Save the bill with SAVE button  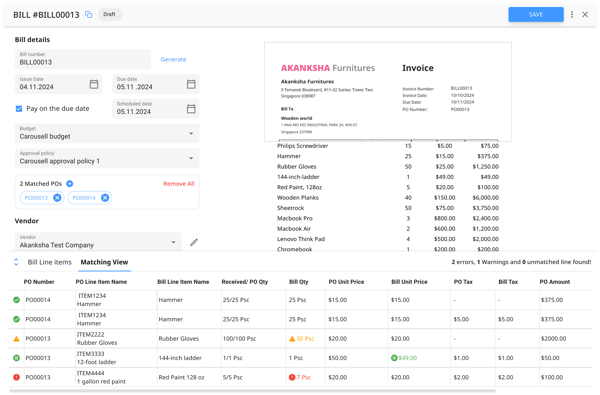coord(536,15)
